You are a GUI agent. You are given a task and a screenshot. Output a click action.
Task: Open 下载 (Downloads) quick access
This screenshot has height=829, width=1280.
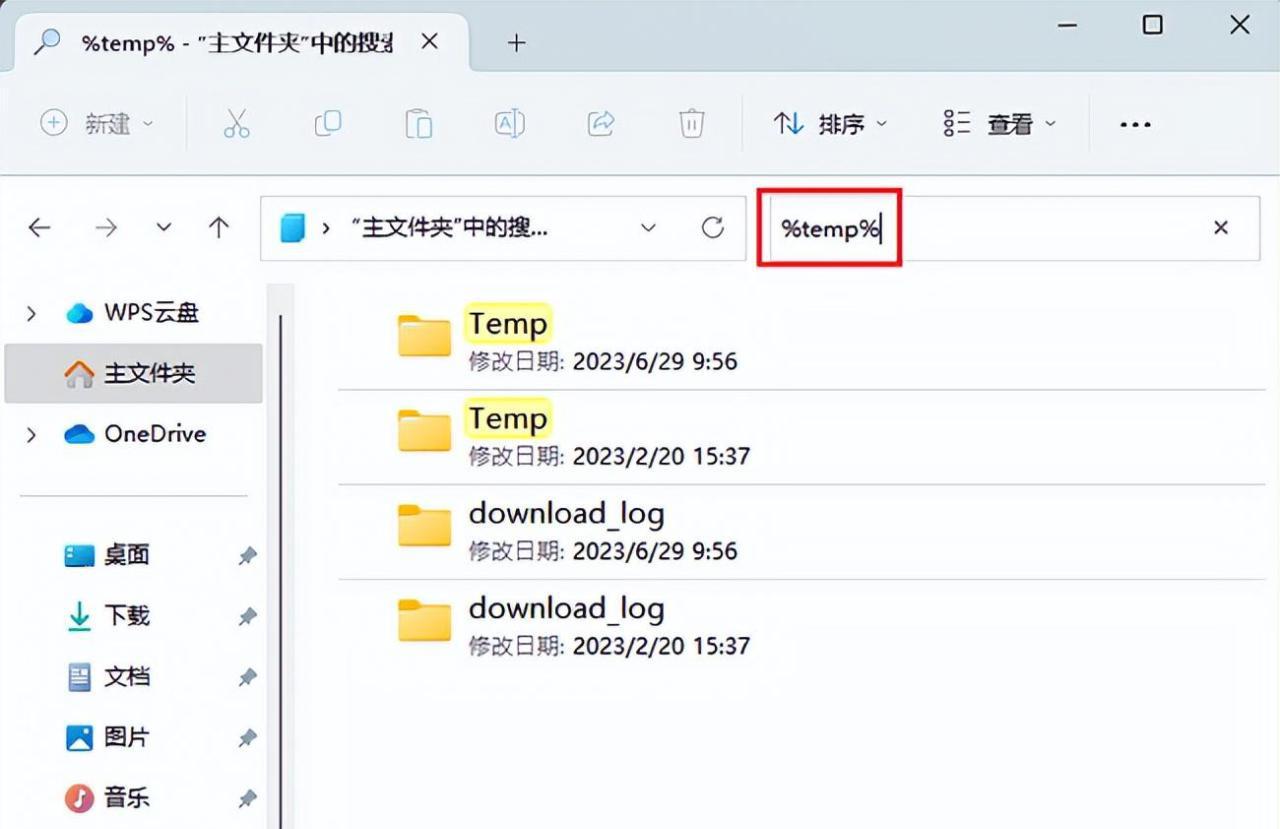coord(107,616)
